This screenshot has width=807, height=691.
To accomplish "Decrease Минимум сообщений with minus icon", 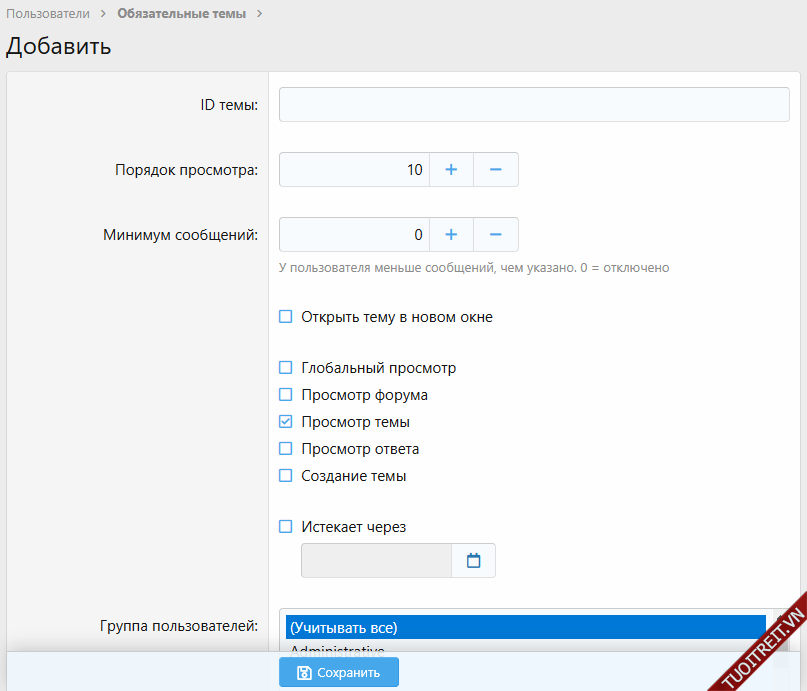I will tap(495, 235).
